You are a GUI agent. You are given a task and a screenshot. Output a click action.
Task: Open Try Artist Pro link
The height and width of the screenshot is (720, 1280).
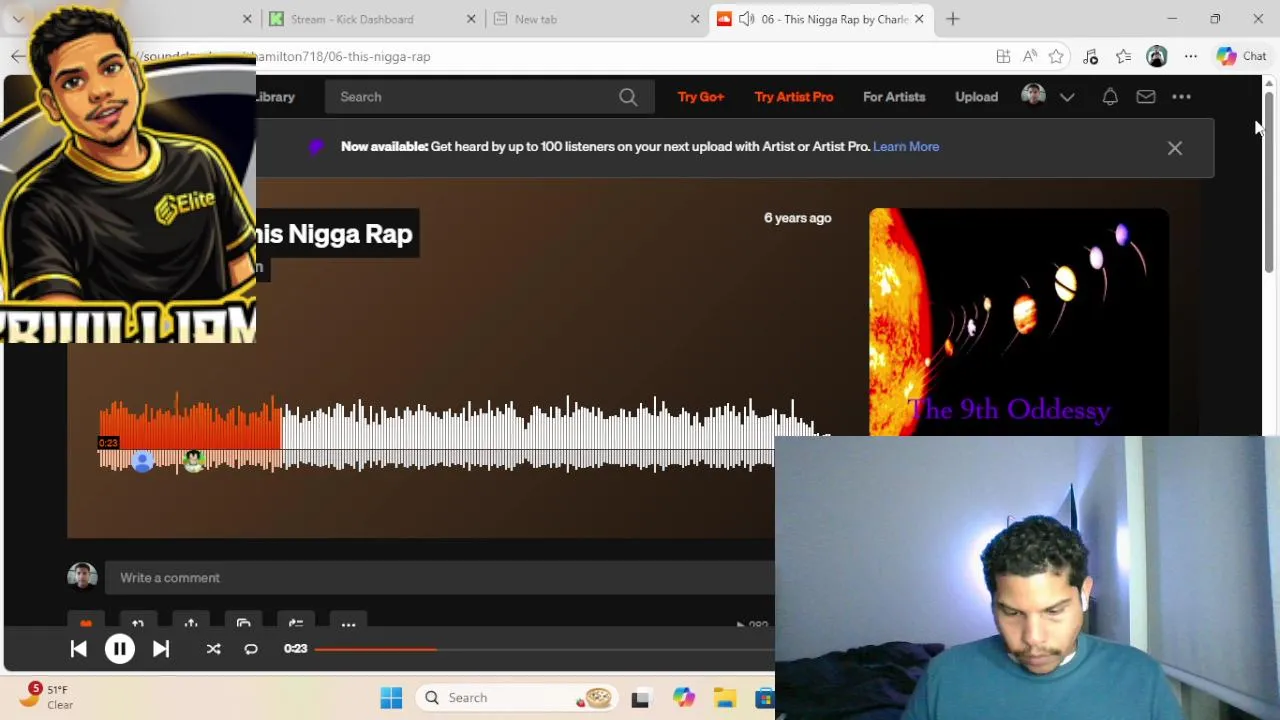(x=794, y=97)
